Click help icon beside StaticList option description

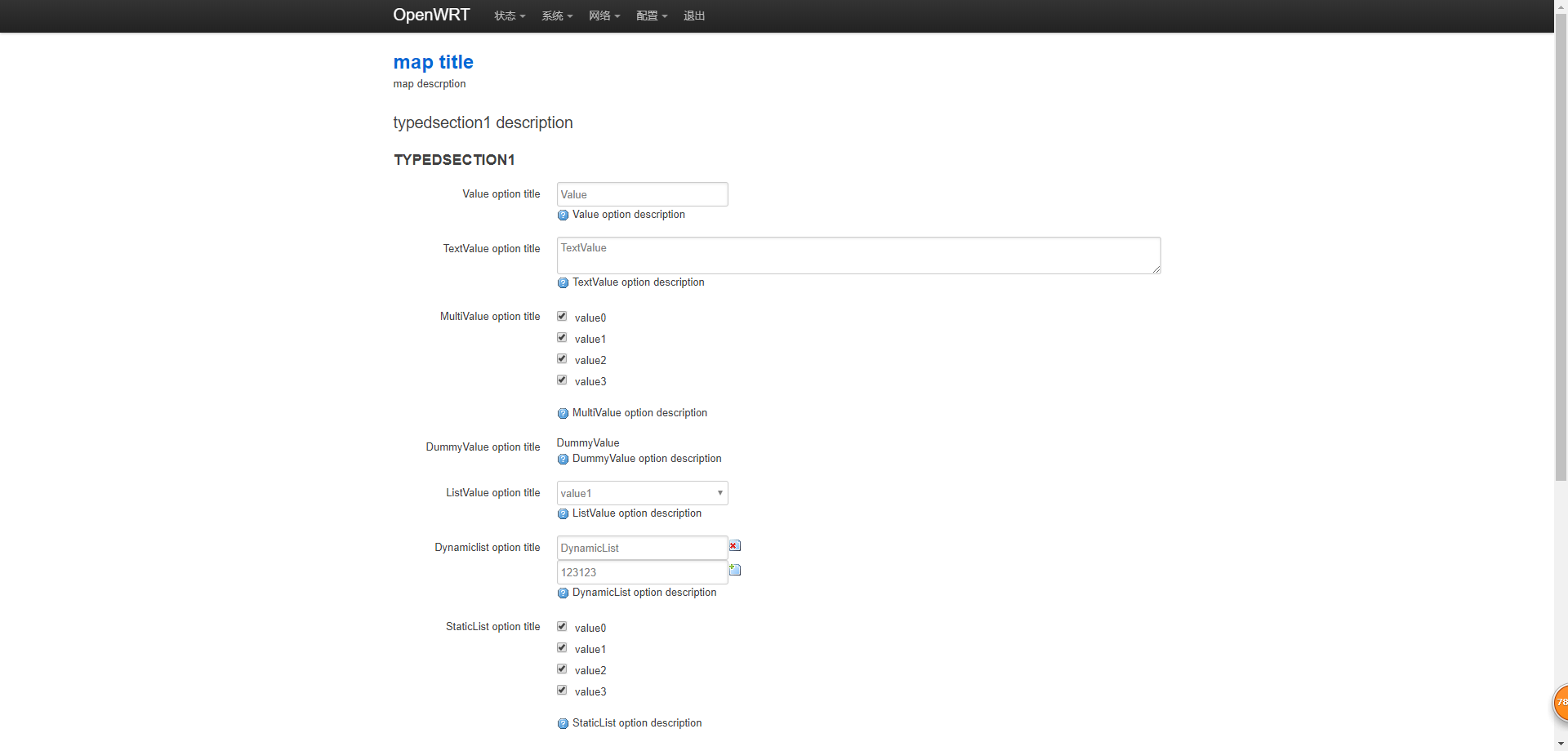coord(563,724)
